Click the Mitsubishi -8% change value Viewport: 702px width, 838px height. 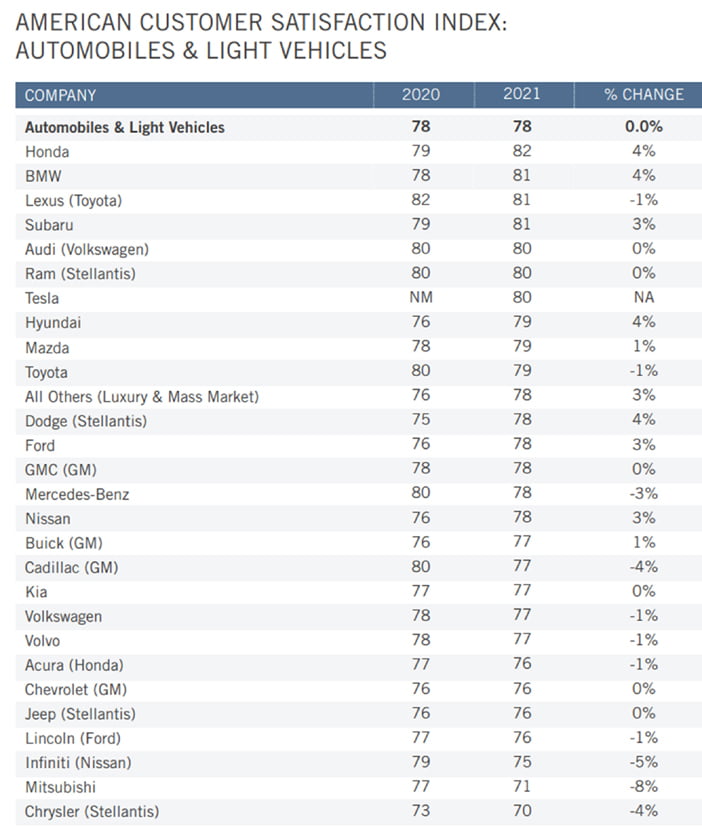click(x=644, y=787)
